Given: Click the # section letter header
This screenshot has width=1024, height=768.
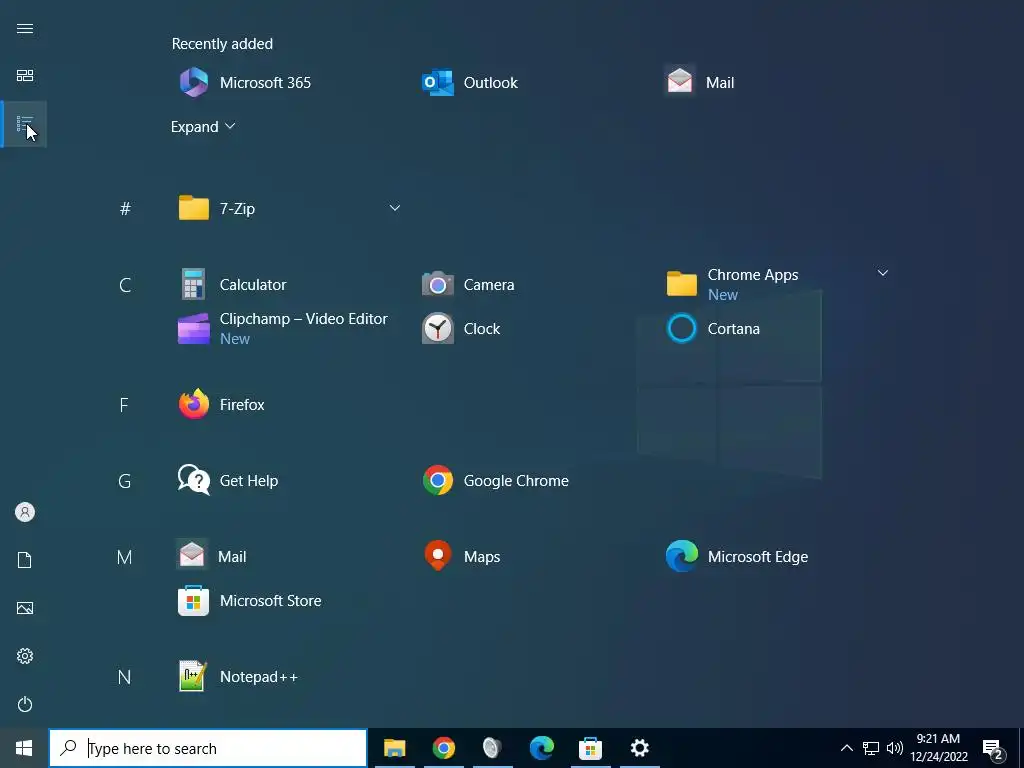Looking at the screenshot, I should point(125,208).
